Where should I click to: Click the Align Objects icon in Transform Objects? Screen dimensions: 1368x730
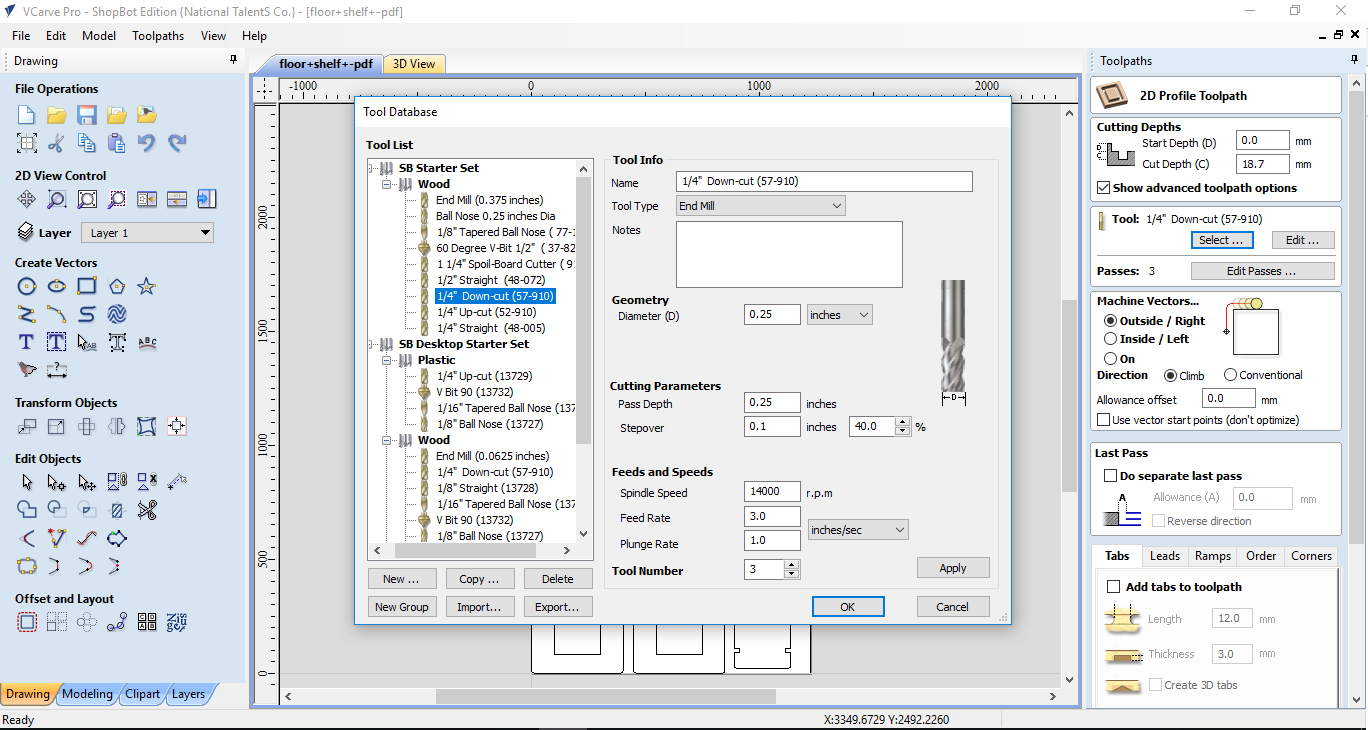(x=177, y=427)
